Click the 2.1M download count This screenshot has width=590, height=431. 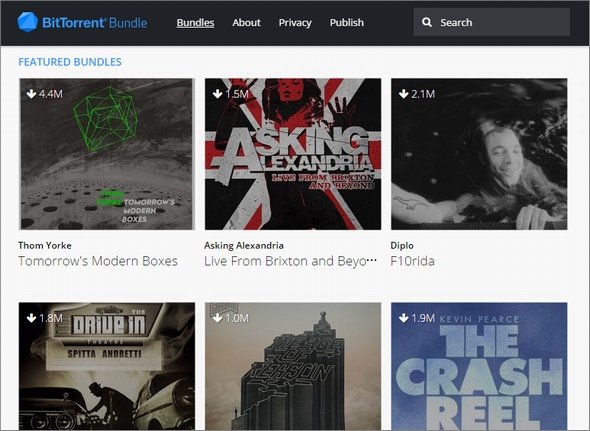click(x=423, y=94)
